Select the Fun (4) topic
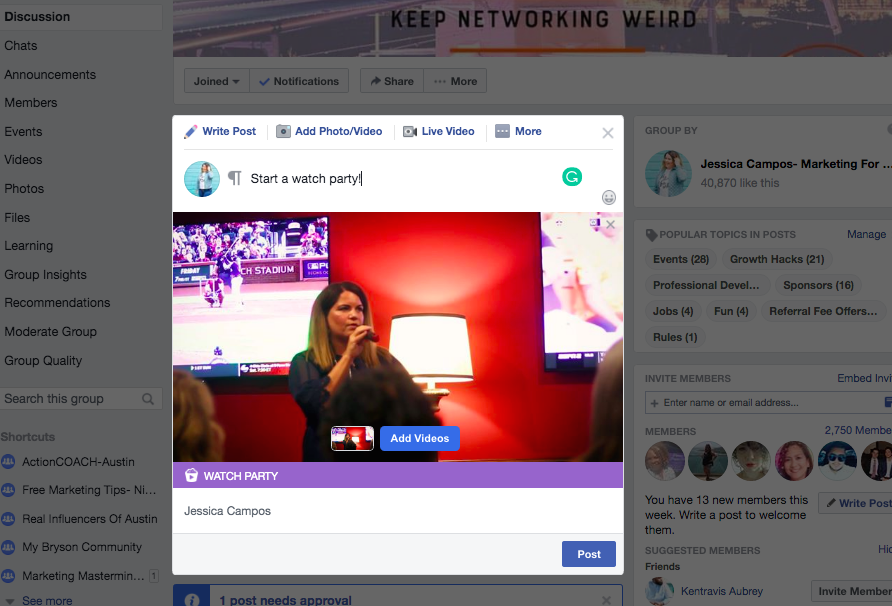Viewport: 892px width, 606px height. pyautogui.click(x=731, y=311)
